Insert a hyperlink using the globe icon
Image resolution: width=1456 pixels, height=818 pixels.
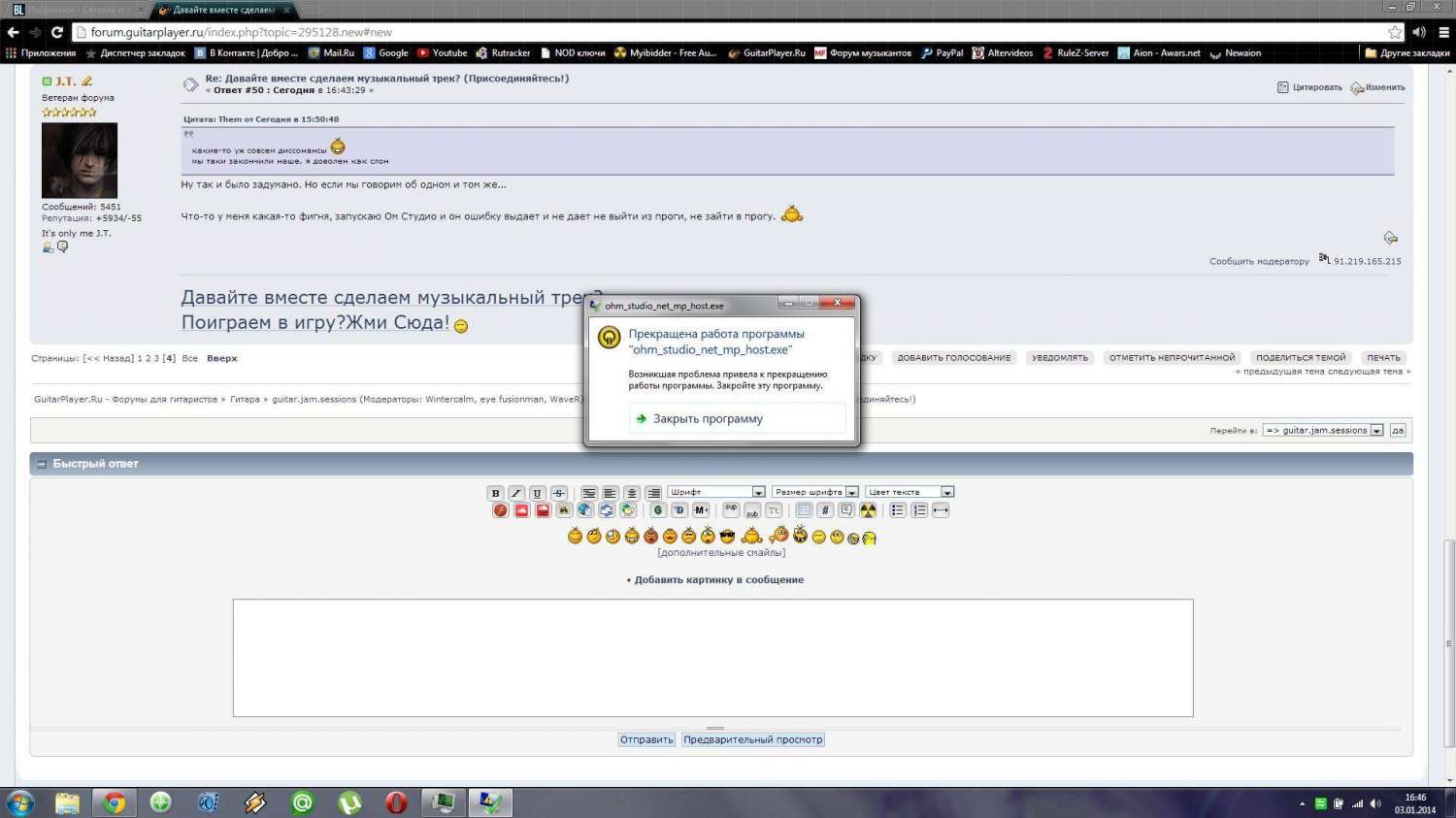click(585, 510)
